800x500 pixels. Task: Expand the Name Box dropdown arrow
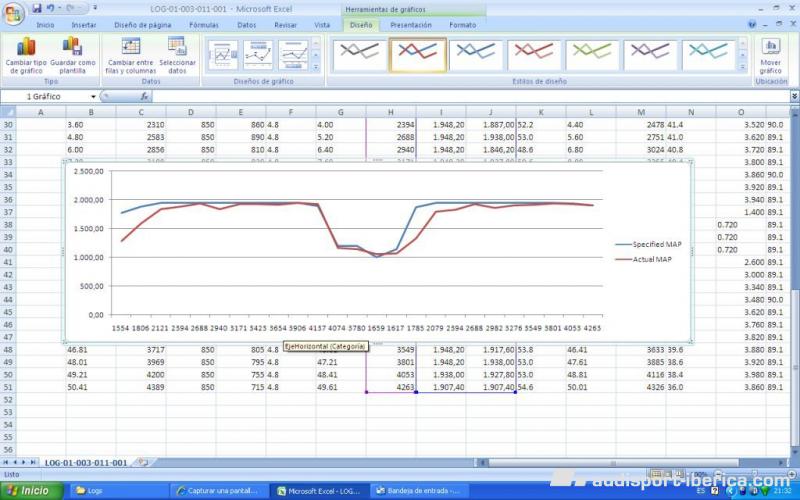point(93,97)
